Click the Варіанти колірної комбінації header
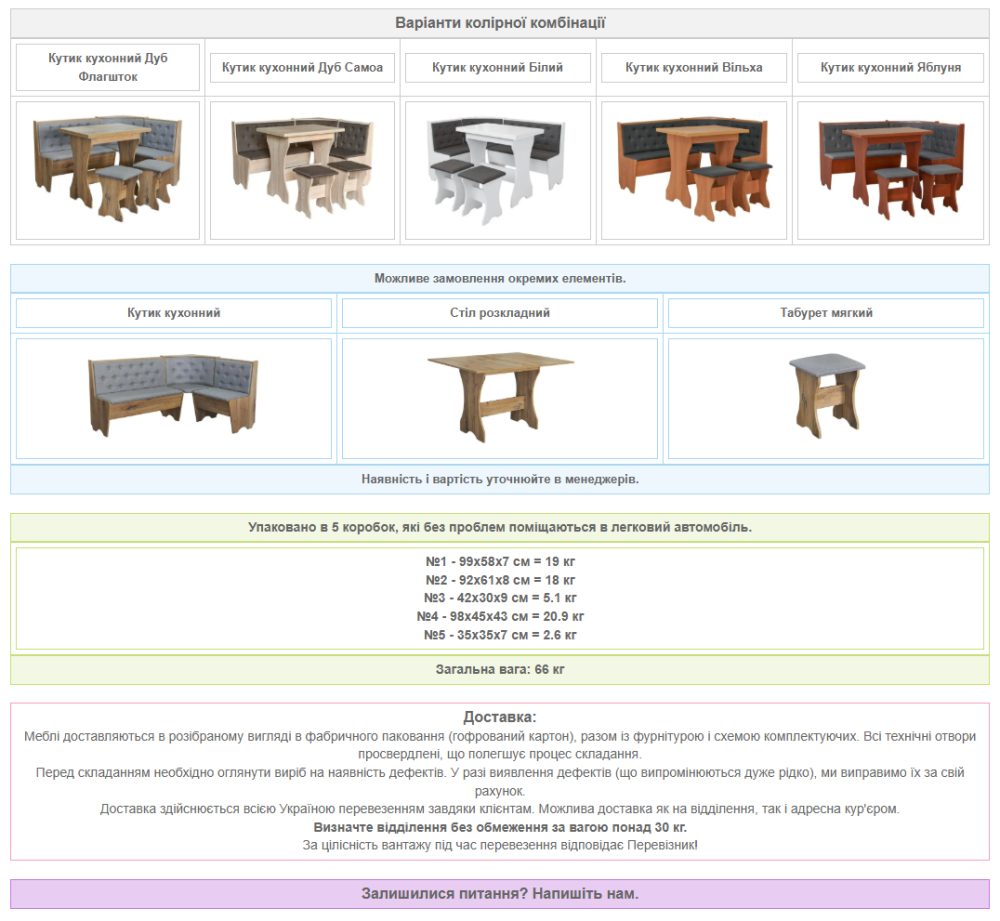 (x=500, y=23)
